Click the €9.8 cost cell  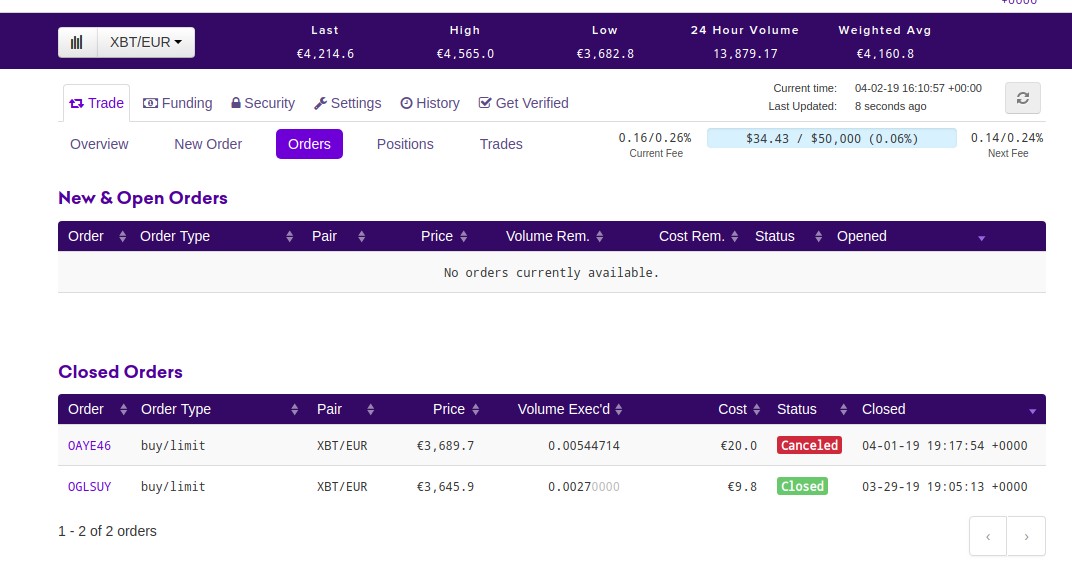click(742, 487)
